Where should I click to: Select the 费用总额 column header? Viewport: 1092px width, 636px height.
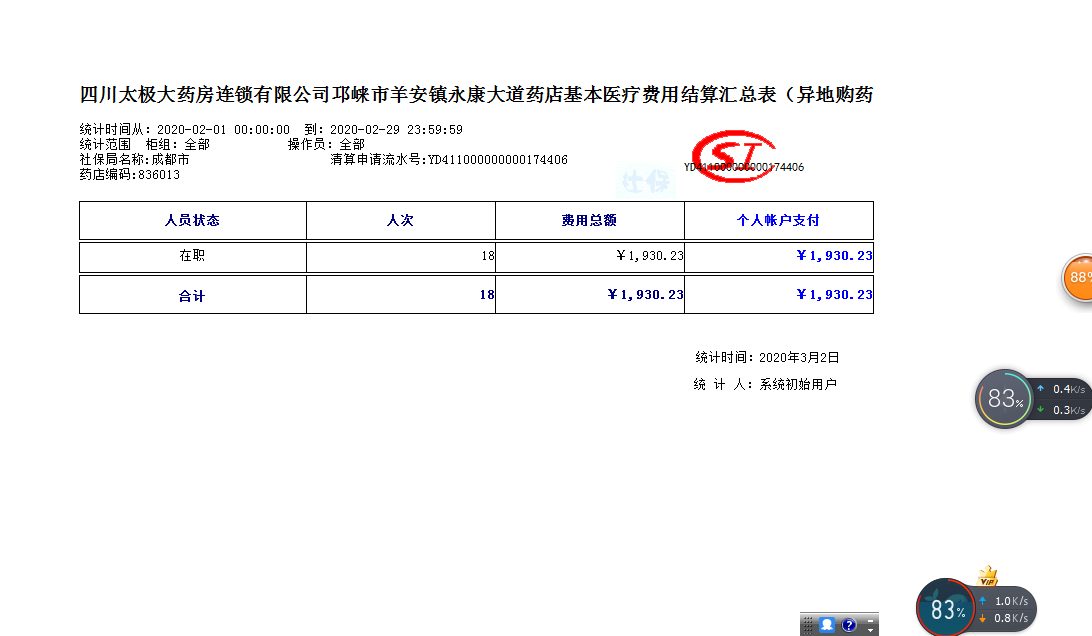coord(589,220)
